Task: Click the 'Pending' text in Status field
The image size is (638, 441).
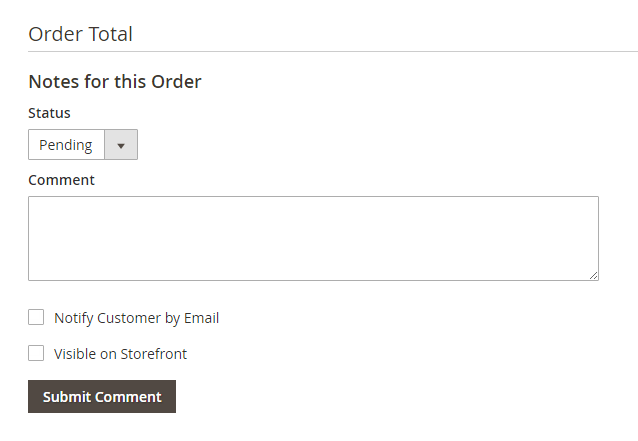Action: click(66, 145)
